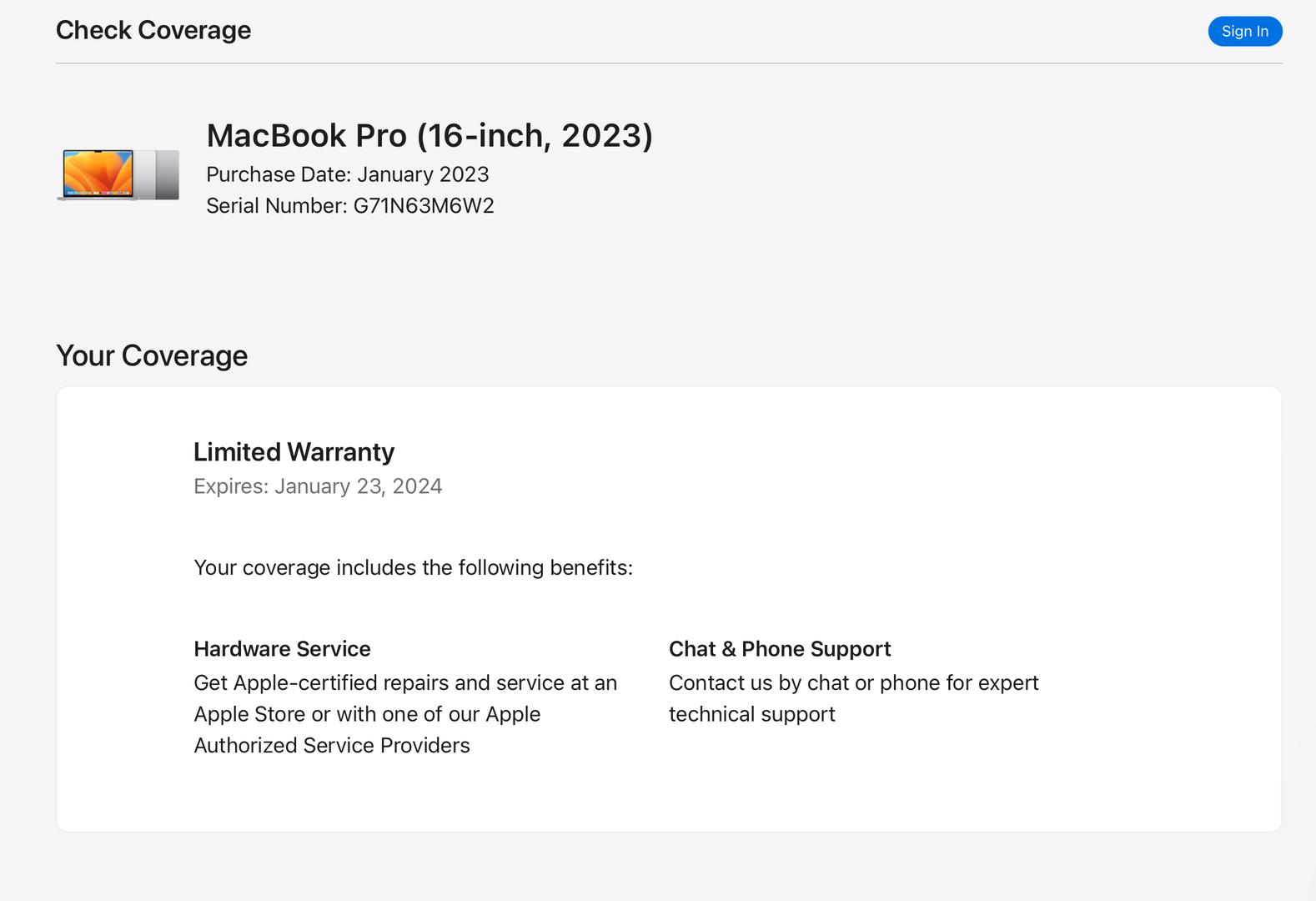1316x901 pixels.
Task: Click the Expires: January 23, 2024 line
Action: coord(318,486)
